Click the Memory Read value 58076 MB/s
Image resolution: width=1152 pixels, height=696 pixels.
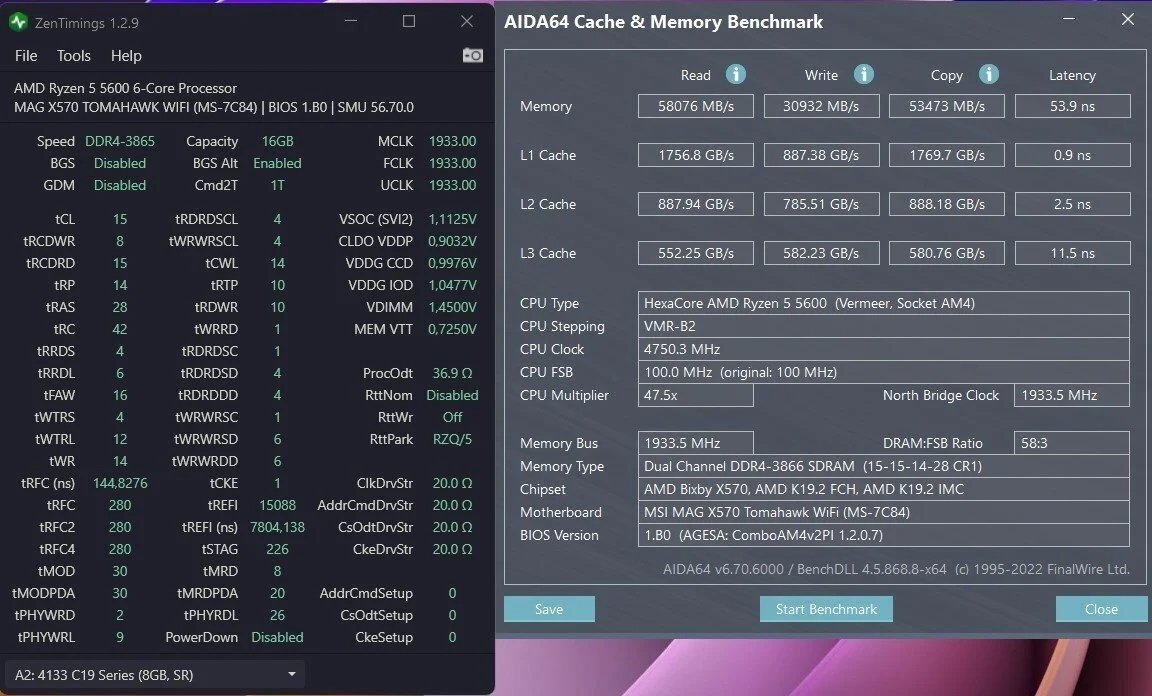[x=696, y=106]
